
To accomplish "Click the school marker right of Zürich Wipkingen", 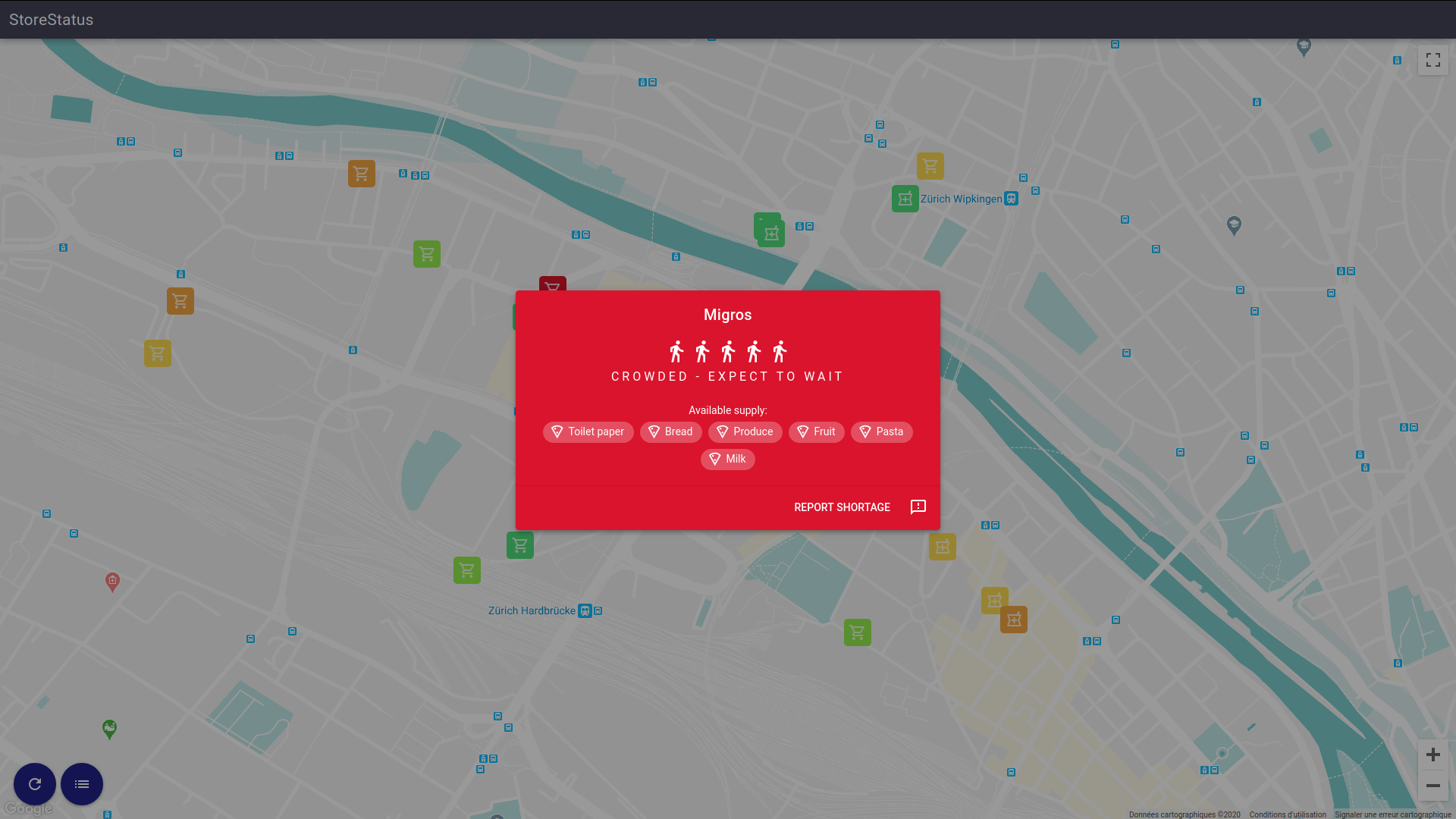I will click(x=1234, y=226).
